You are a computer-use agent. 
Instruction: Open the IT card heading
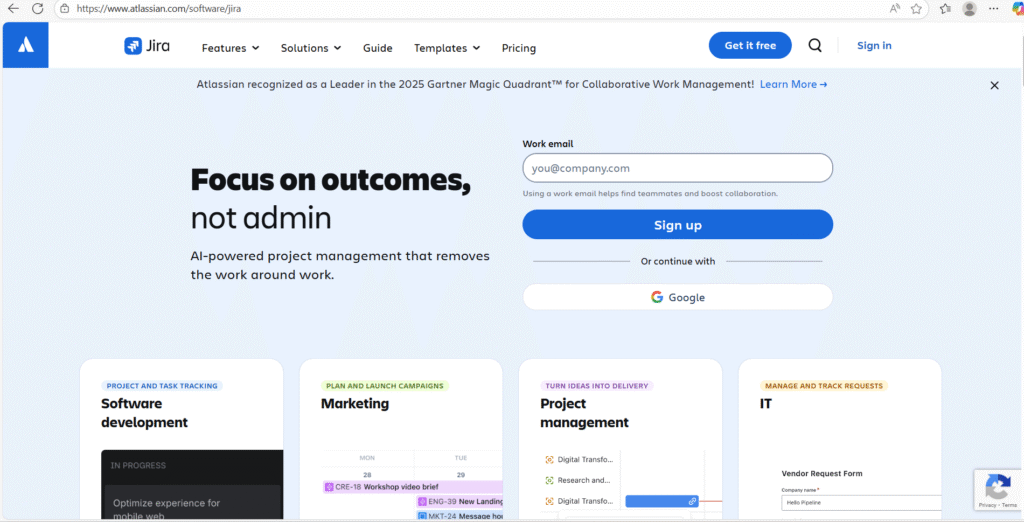(x=766, y=404)
